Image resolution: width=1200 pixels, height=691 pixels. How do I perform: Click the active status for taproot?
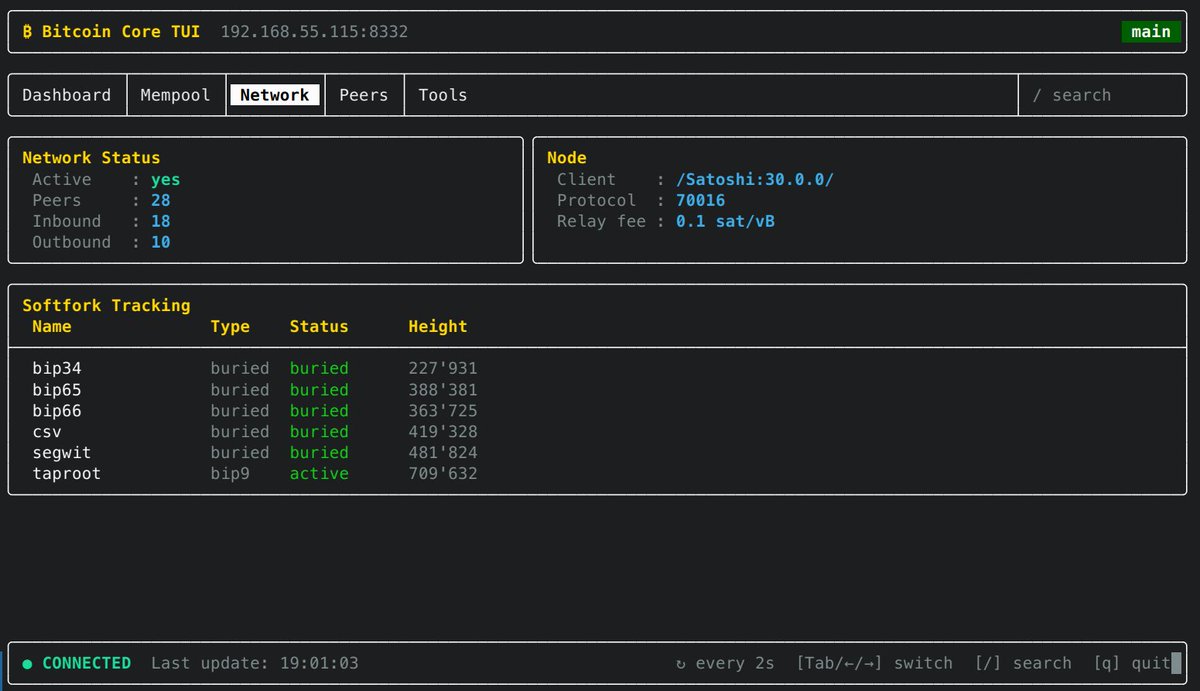click(x=319, y=474)
